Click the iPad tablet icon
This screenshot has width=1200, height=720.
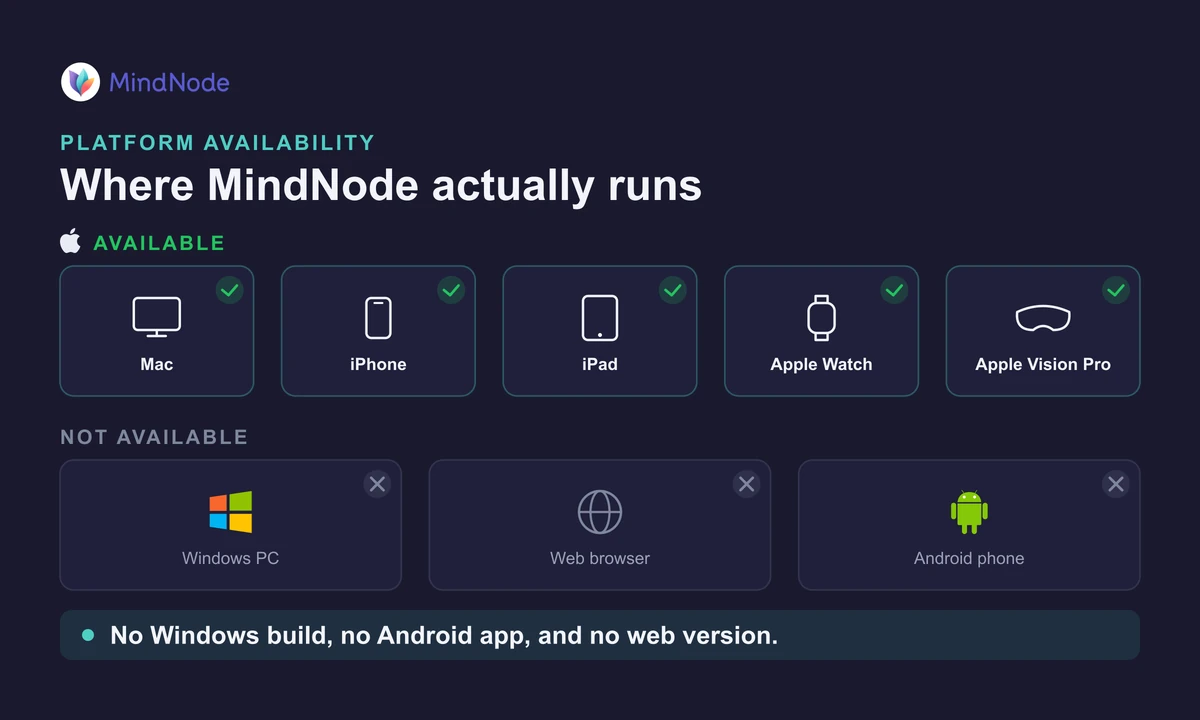click(x=600, y=318)
